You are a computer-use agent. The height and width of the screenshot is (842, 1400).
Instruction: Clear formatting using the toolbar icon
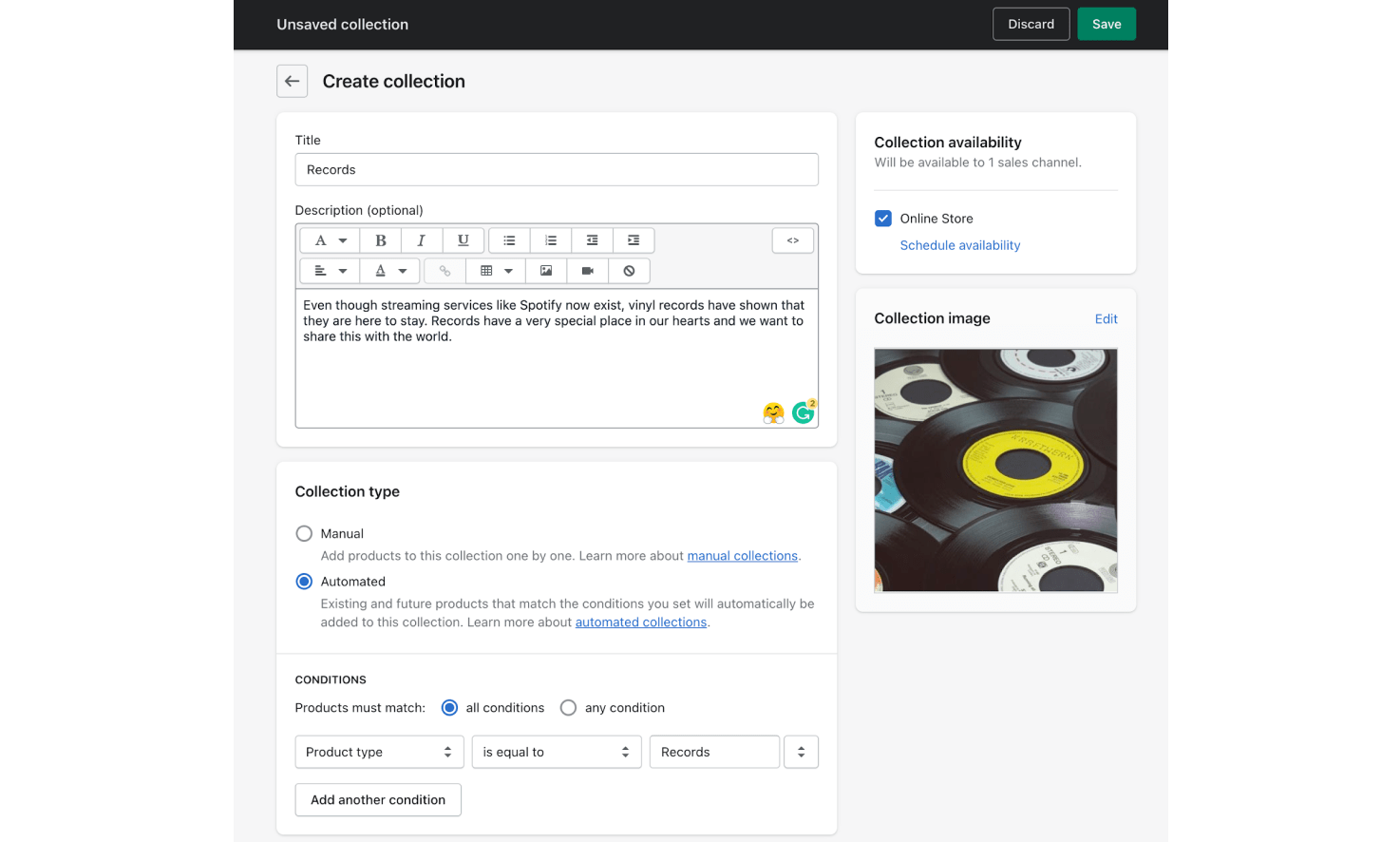(x=629, y=271)
